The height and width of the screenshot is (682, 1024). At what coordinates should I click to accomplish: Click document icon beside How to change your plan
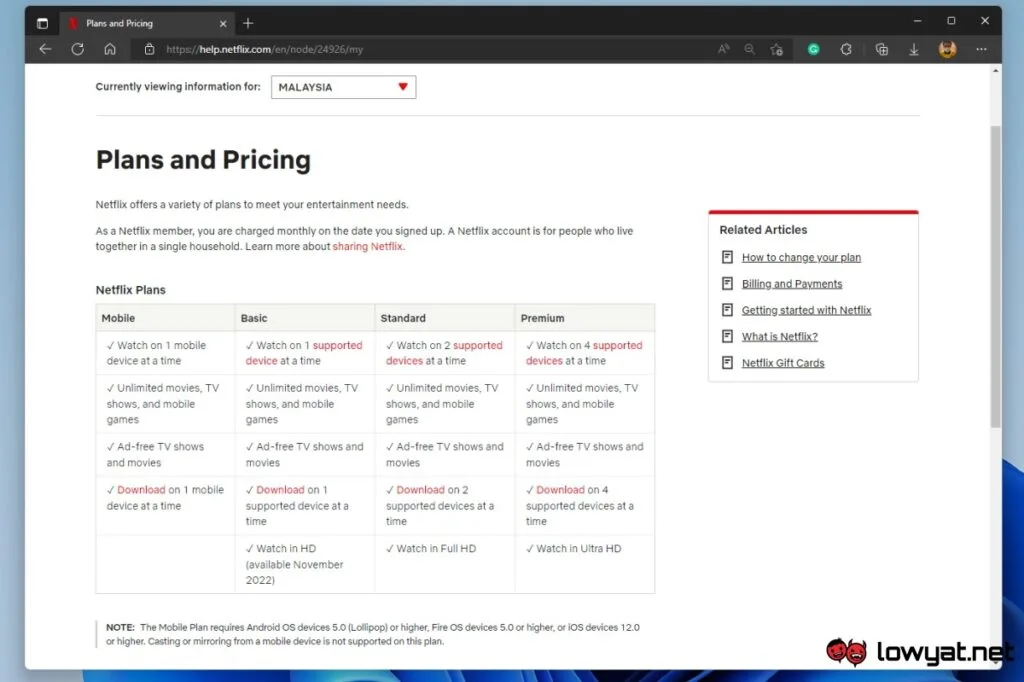click(728, 257)
